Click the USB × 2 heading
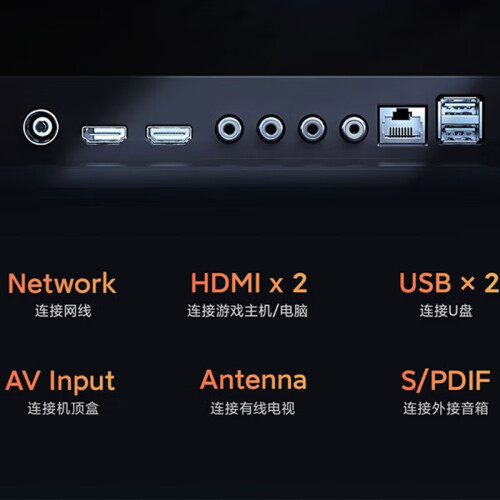 coord(449,283)
